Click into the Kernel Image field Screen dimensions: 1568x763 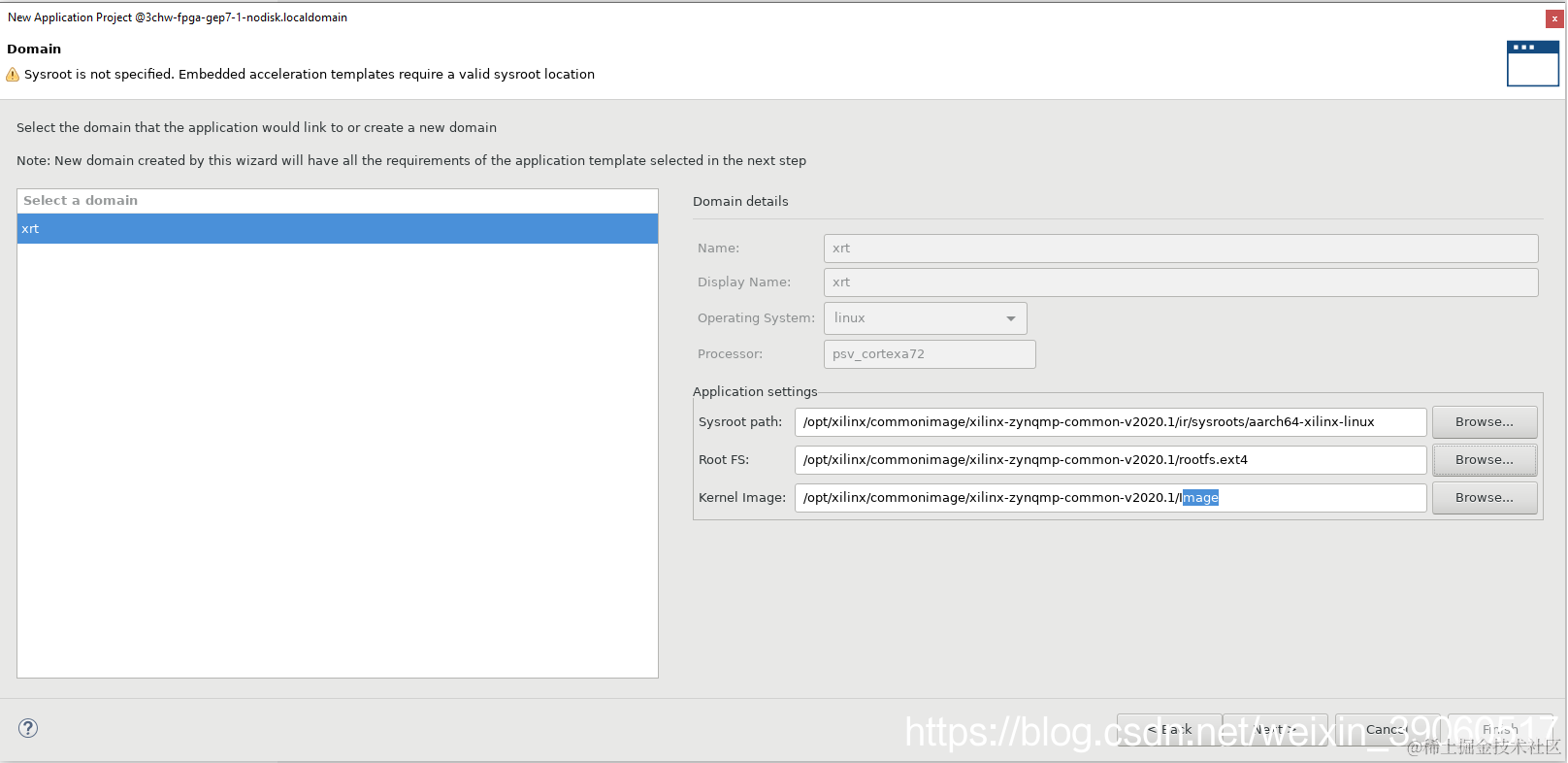click(x=1111, y=498)
